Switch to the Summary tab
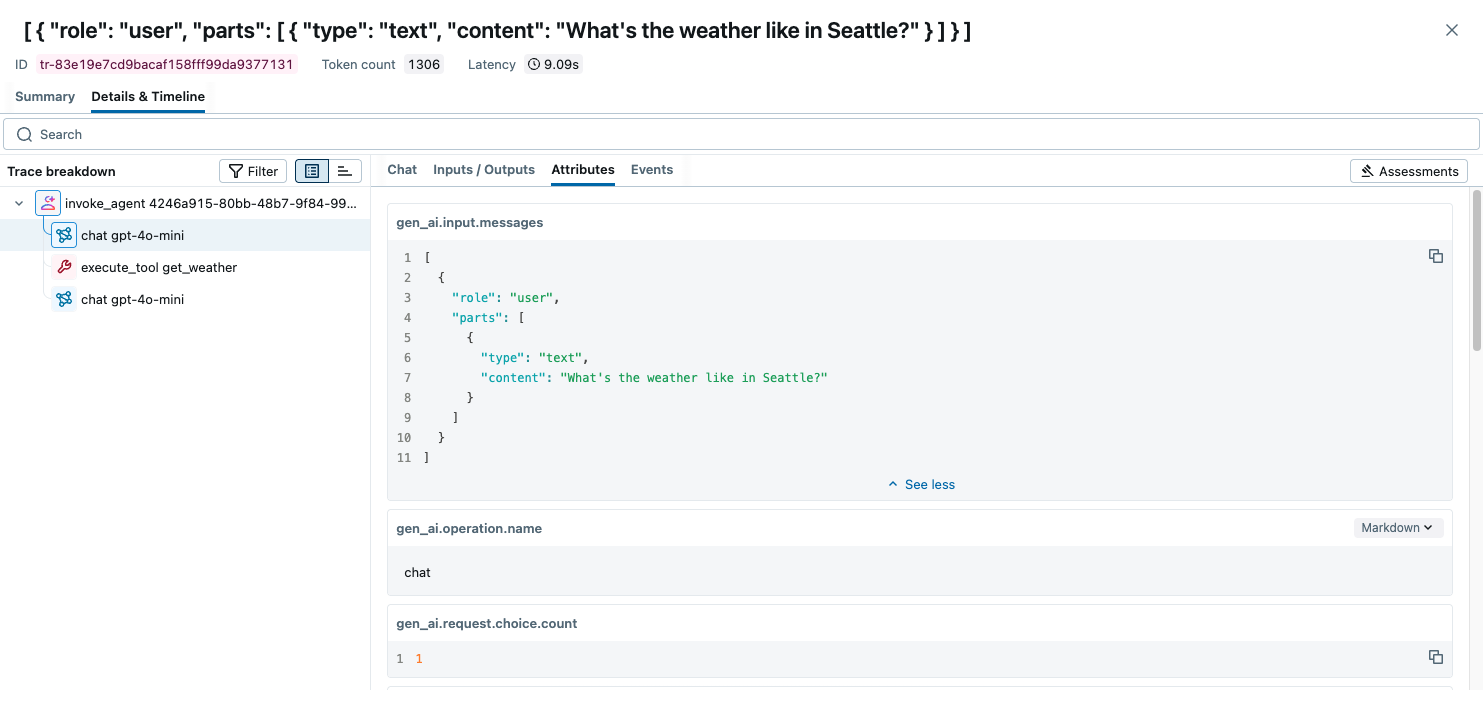This screenshot has width=1483, height=726. coord(45,97)
